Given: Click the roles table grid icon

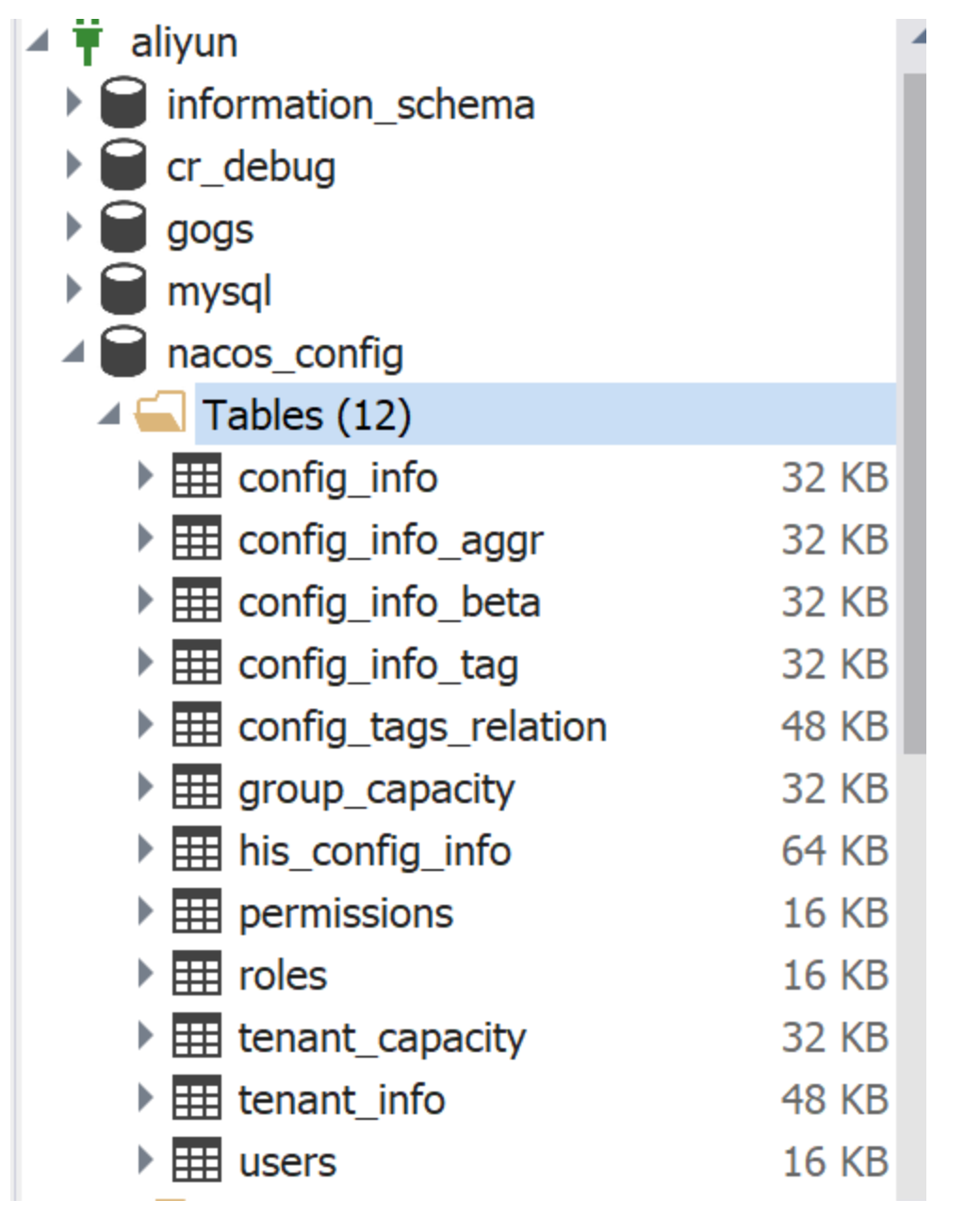Looking at the screenshot, I should point(196,974).
